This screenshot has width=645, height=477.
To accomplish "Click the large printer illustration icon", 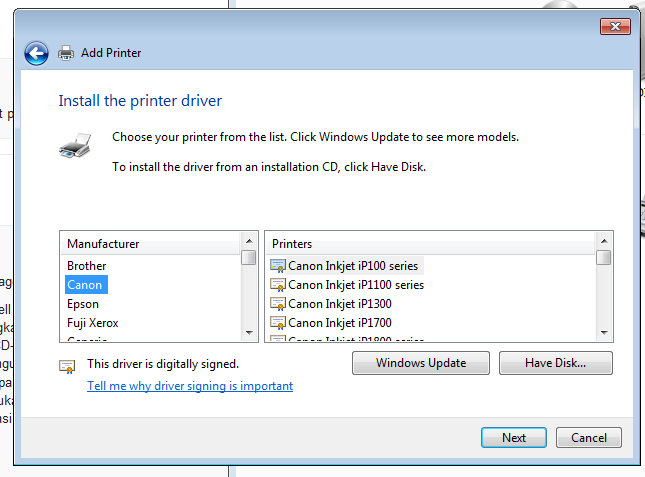I will (x=75, y=146).
